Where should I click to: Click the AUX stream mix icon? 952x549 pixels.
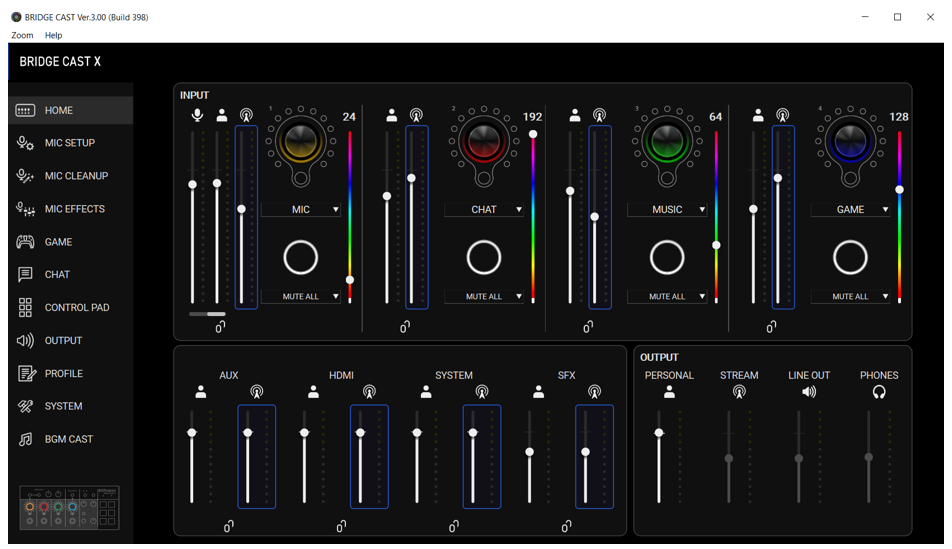point(257,392)
